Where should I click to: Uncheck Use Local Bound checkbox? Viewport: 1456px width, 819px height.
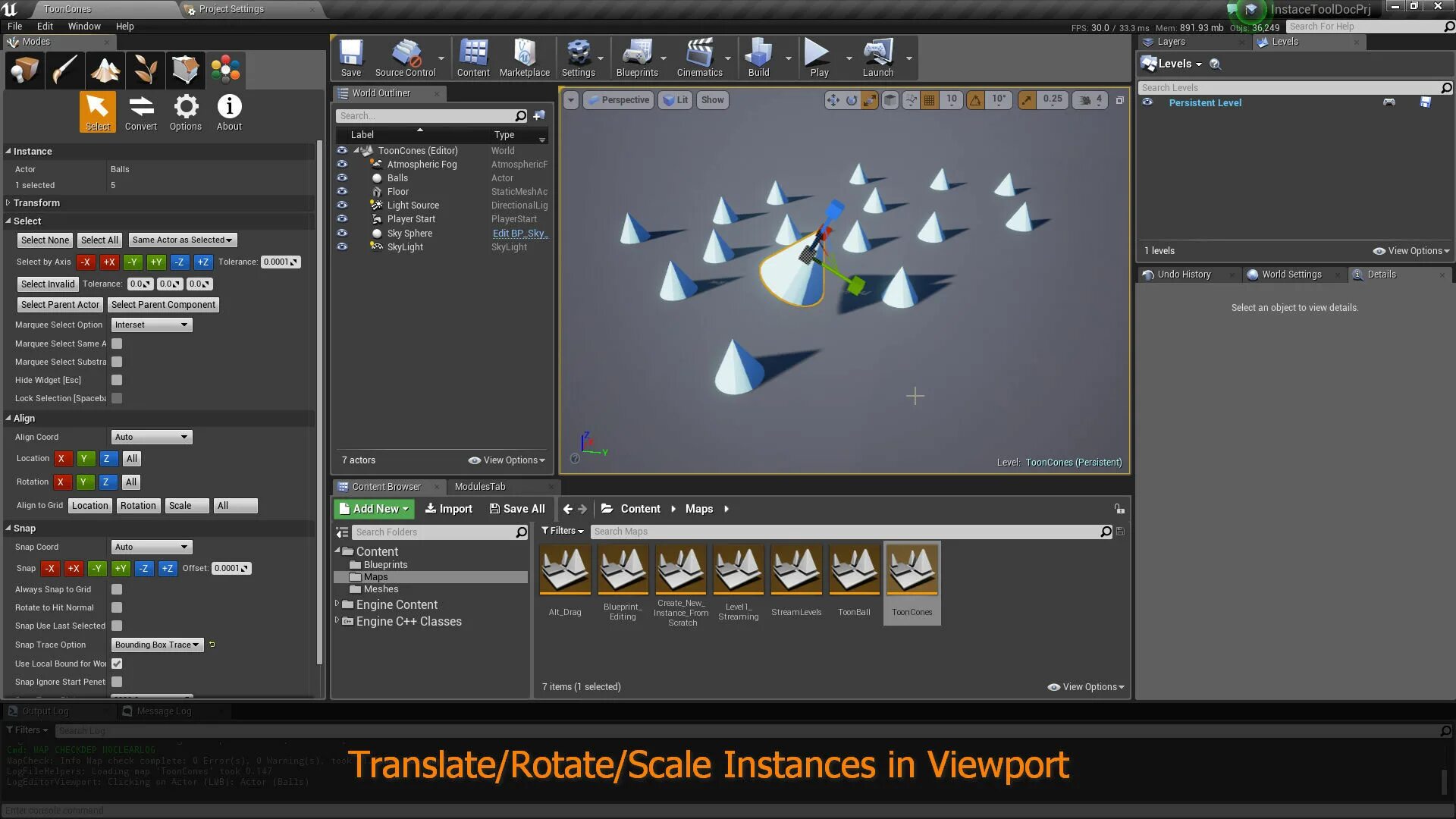117,664
